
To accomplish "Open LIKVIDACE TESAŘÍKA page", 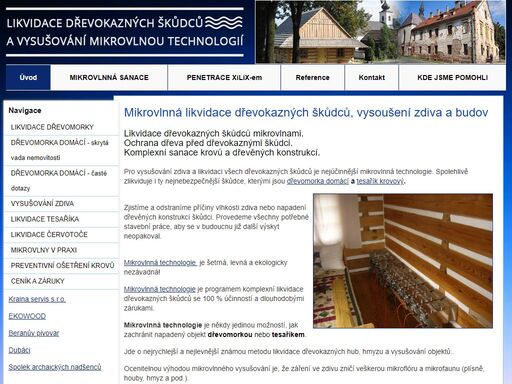I will pos(62,219).
